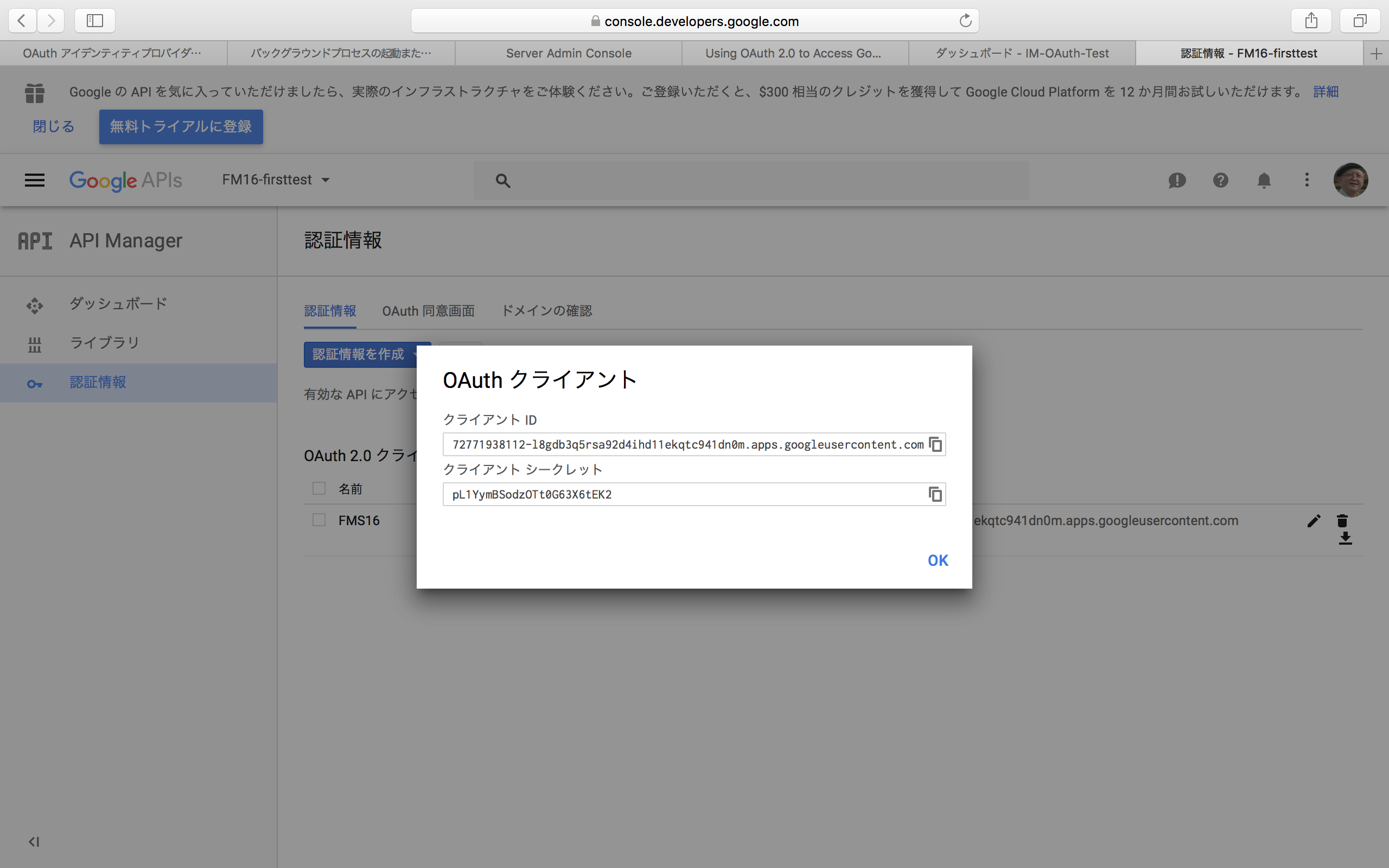
Task: Copy the client ID with its copy icon
Action: point(935,444)
